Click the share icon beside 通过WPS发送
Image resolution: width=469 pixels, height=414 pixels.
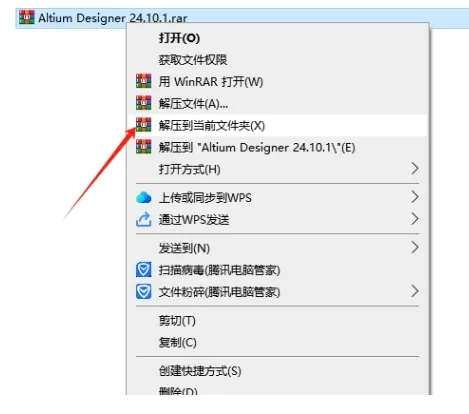point(144,219)
